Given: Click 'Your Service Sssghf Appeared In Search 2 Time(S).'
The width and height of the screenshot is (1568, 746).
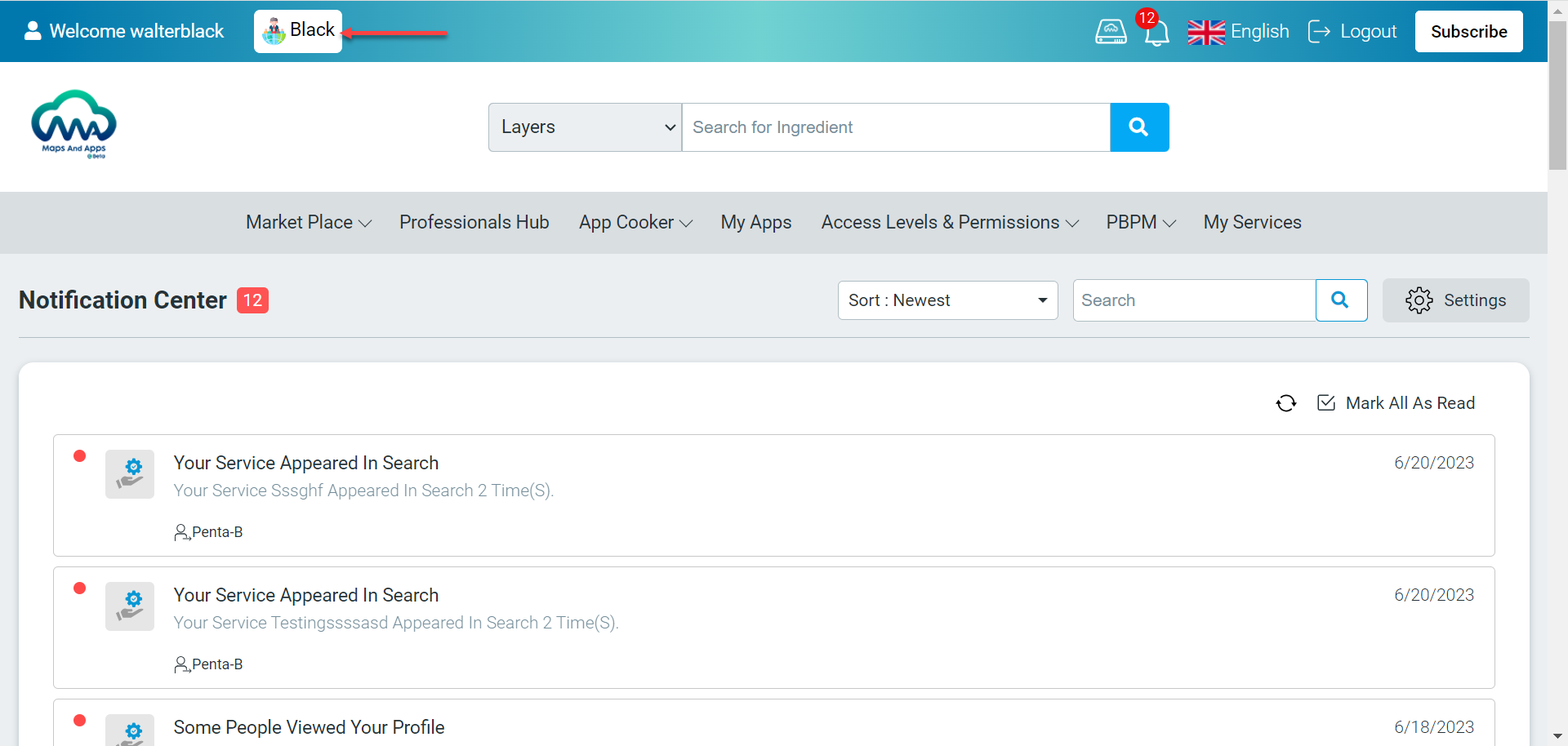Looking at the screenshot, I should [363, 491].
